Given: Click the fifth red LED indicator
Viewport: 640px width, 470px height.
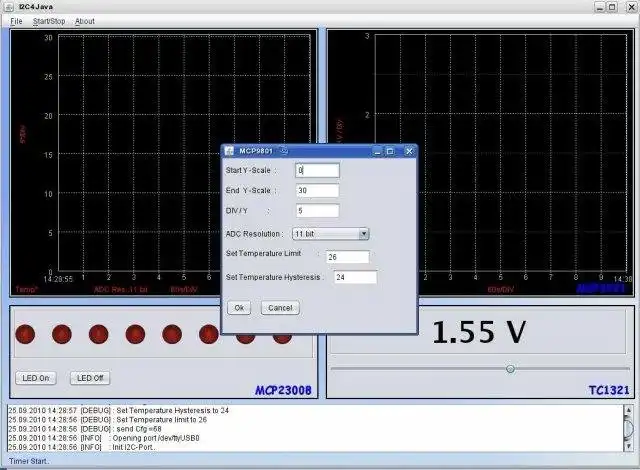Looking at the screenshot, I should pos(172,334).
